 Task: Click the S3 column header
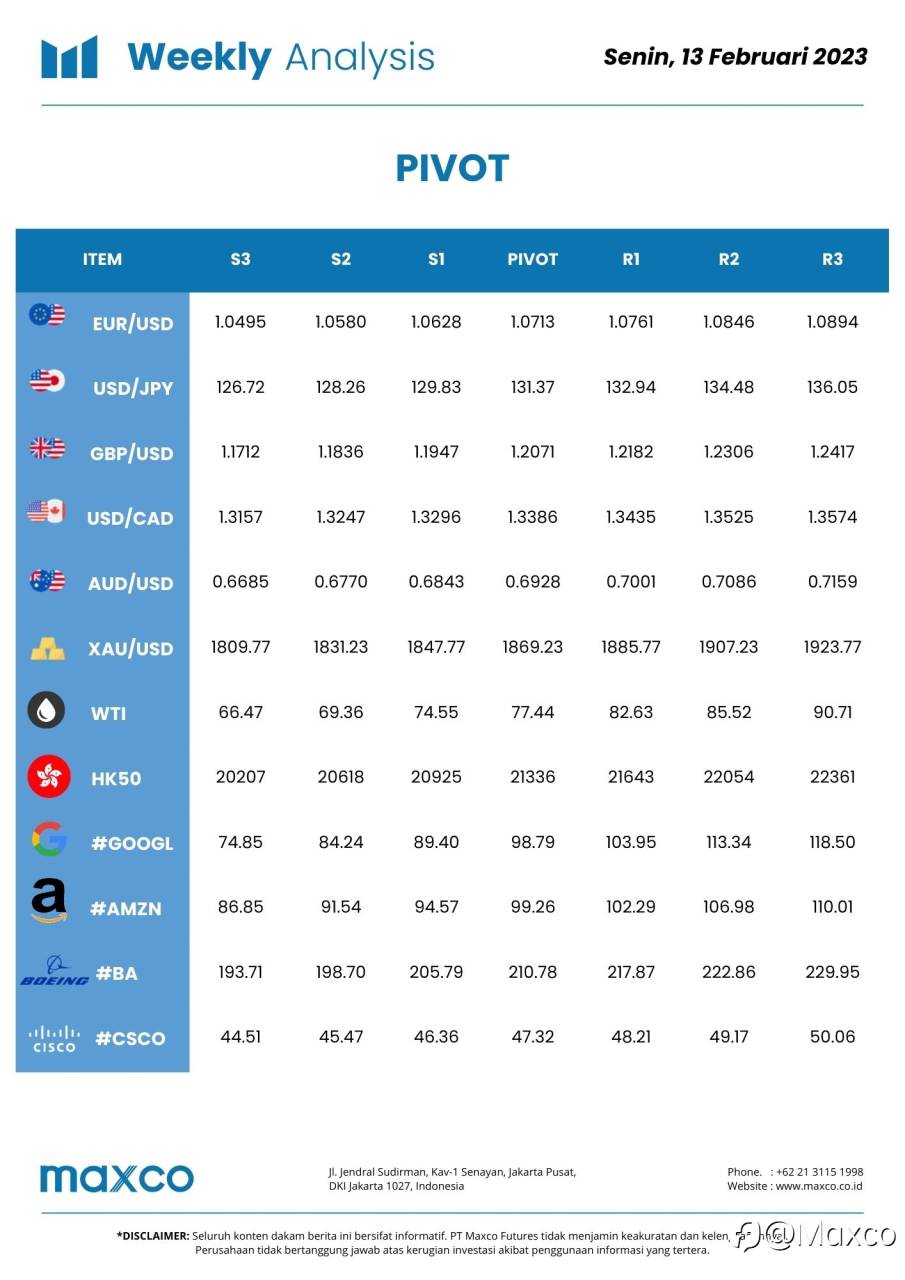240,259
